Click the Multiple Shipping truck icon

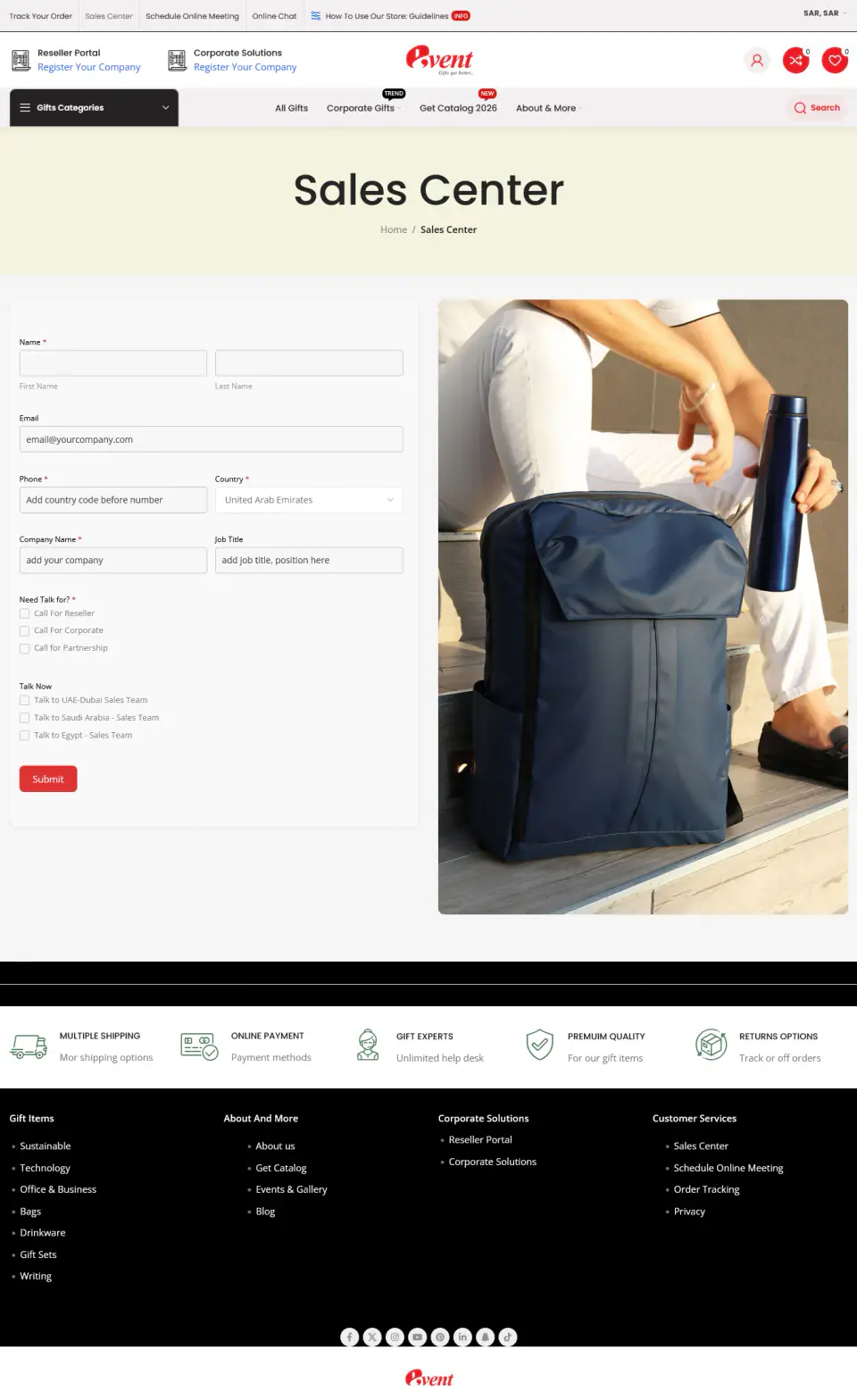(29, 1046)
